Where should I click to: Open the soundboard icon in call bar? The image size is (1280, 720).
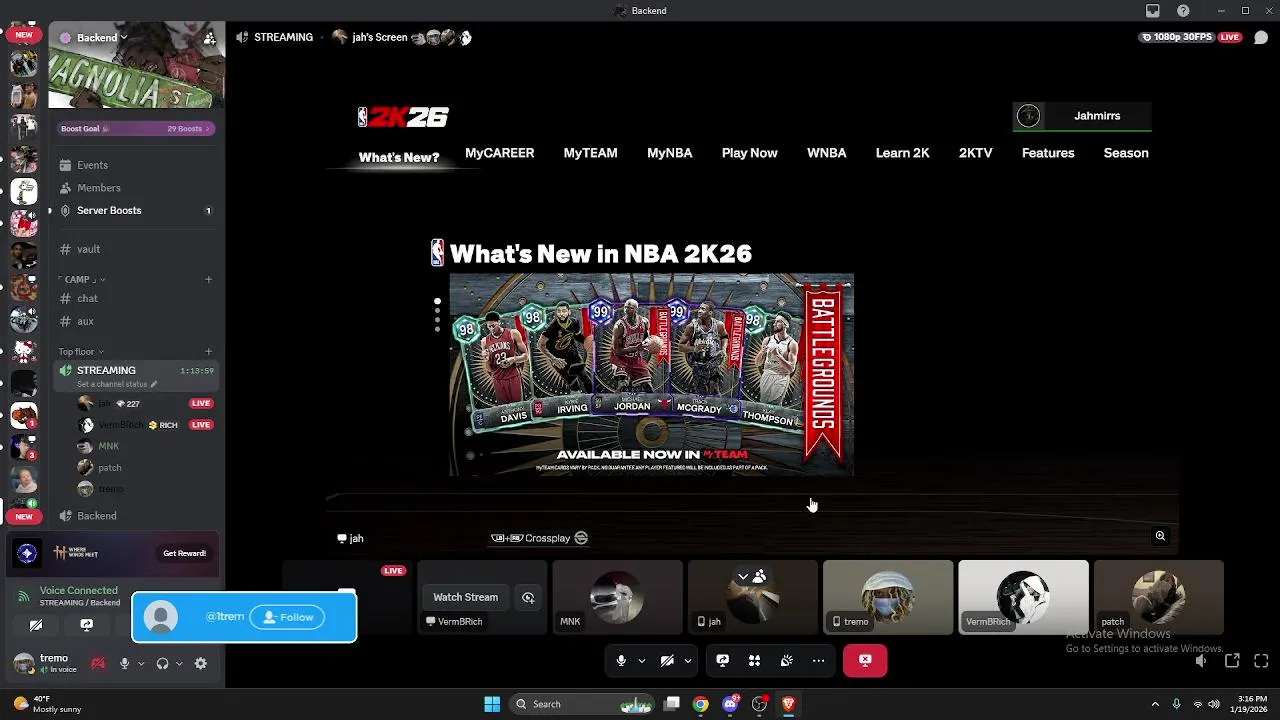[x=787, y=660]
